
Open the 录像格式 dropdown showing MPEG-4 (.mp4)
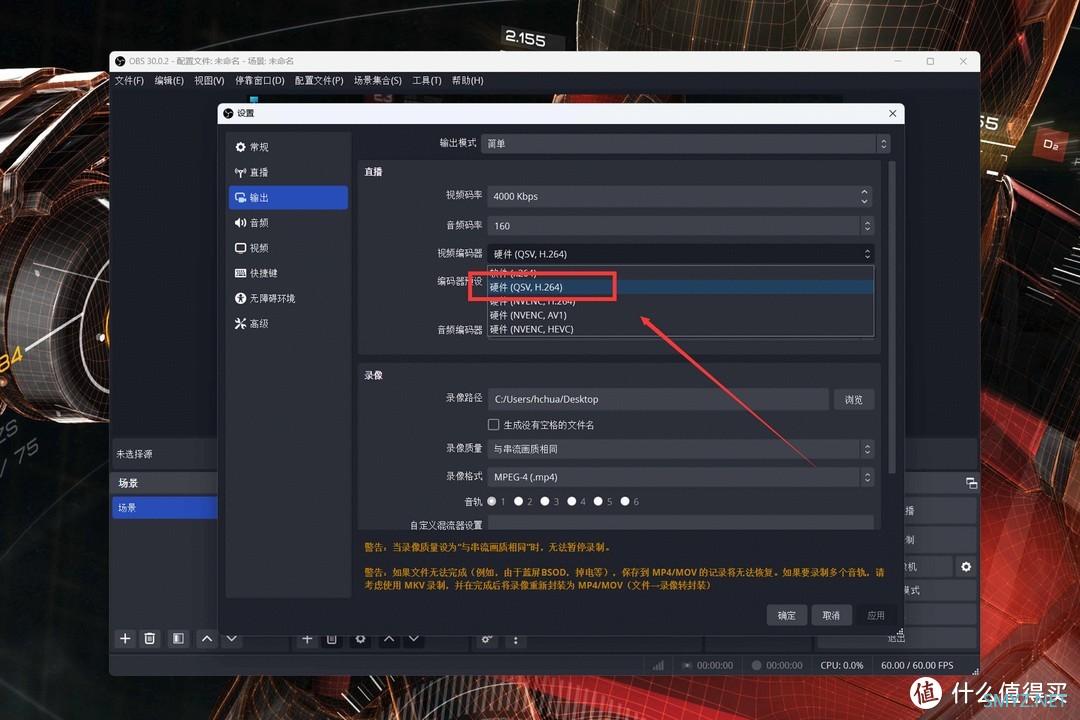tap(681, 477)
